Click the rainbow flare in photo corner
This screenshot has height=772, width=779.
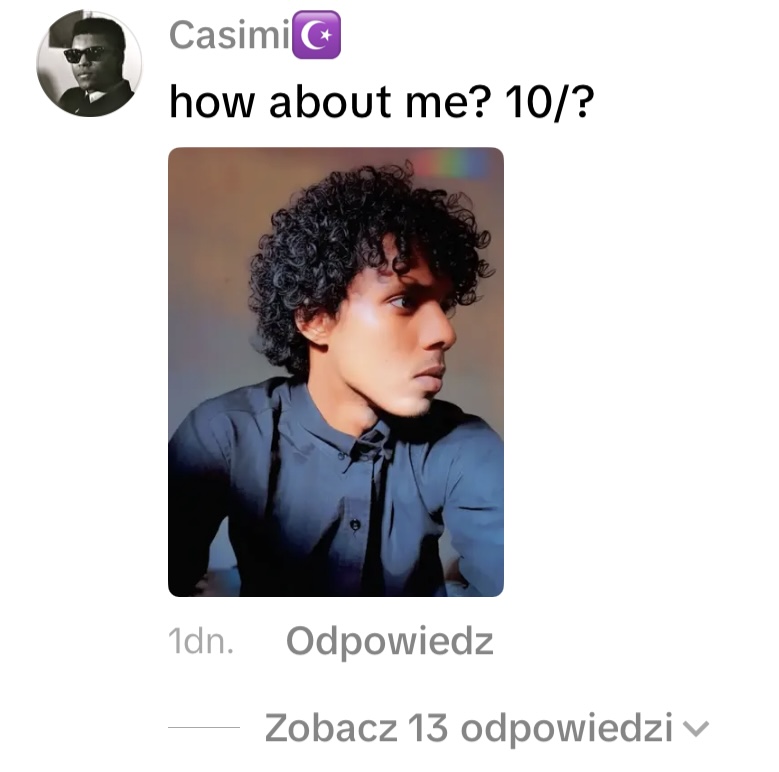[x=455, y=162]
